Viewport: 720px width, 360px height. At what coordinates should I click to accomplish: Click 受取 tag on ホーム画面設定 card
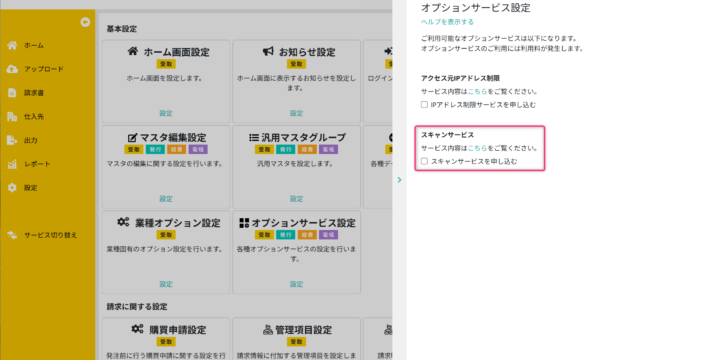pyautogui.click(x=166, y=64)
